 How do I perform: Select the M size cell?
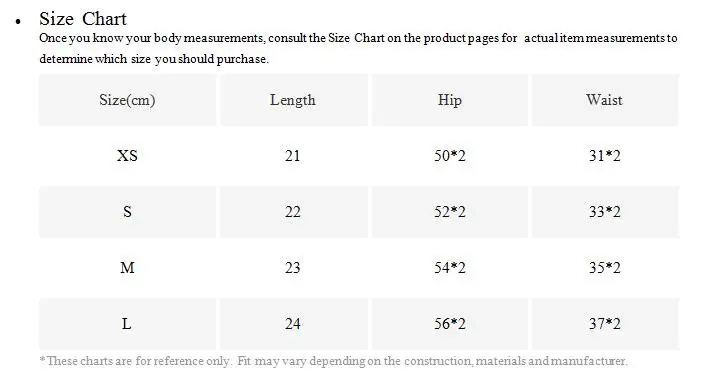[x=127, y=267]
